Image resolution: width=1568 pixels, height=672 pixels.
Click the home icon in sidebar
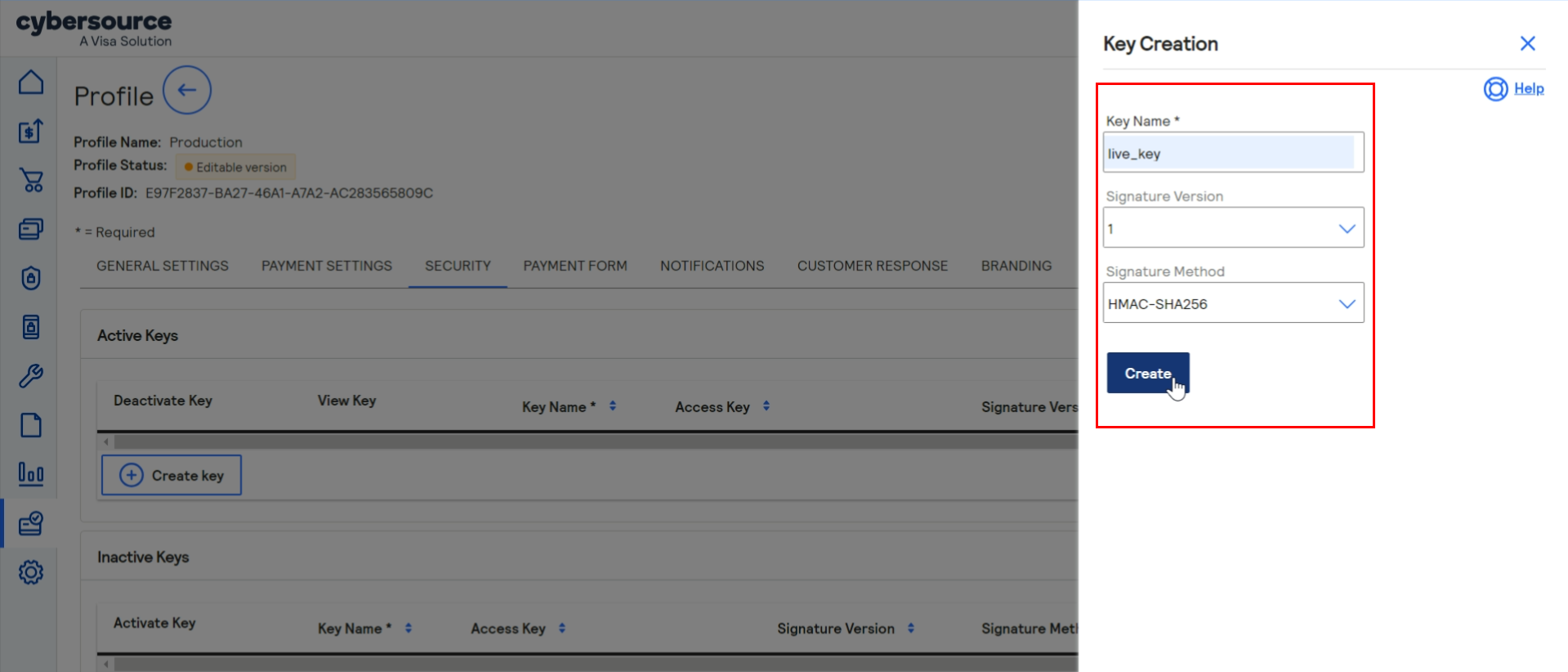click(x=31, y=83)
